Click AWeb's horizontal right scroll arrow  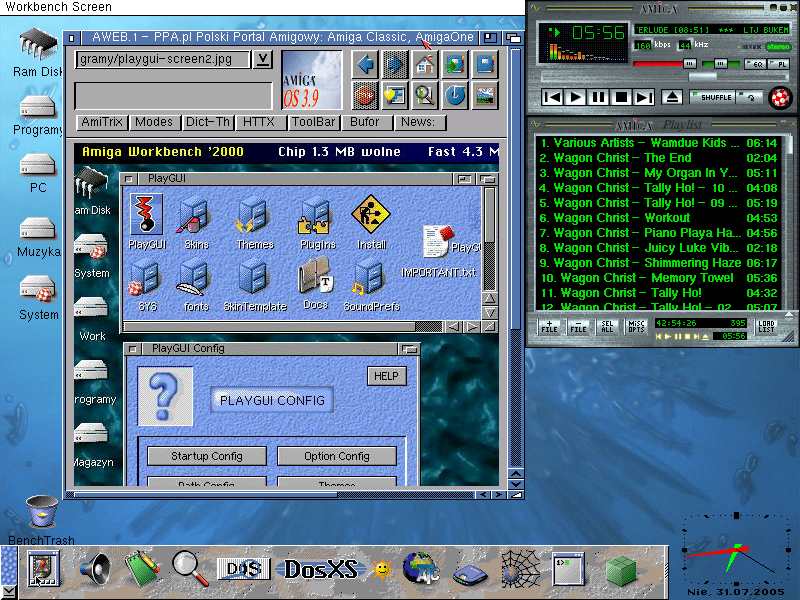pos(498,494)
